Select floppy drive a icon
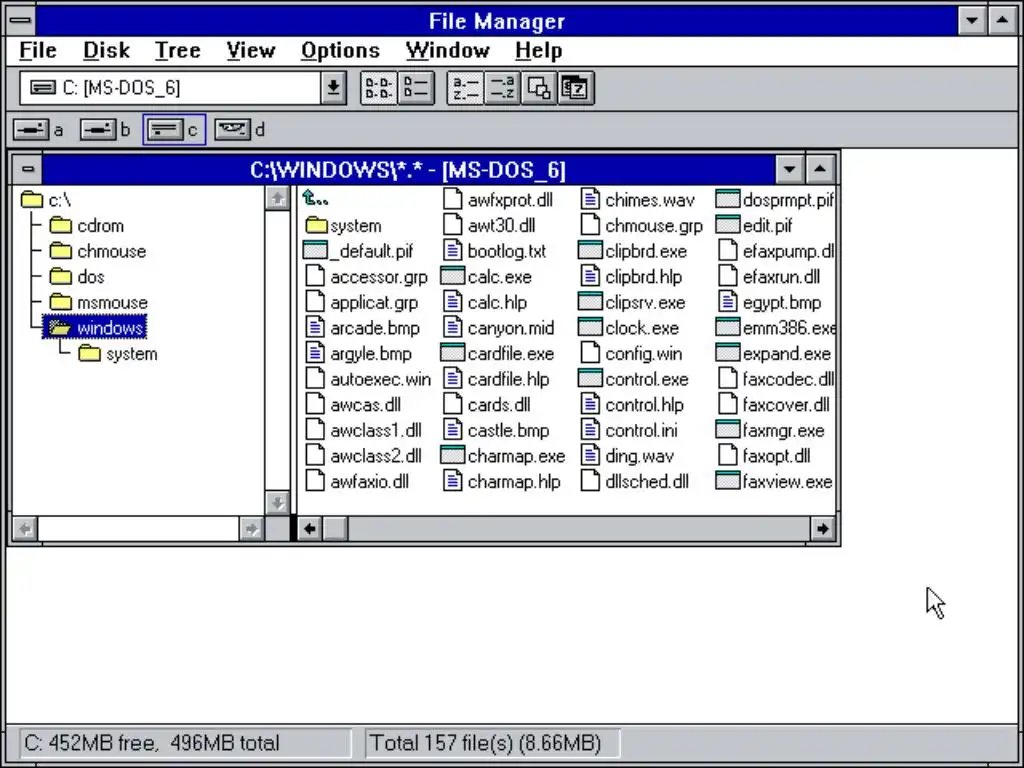Viewport: 1024px width, 768px height. [x=39, y=130]
